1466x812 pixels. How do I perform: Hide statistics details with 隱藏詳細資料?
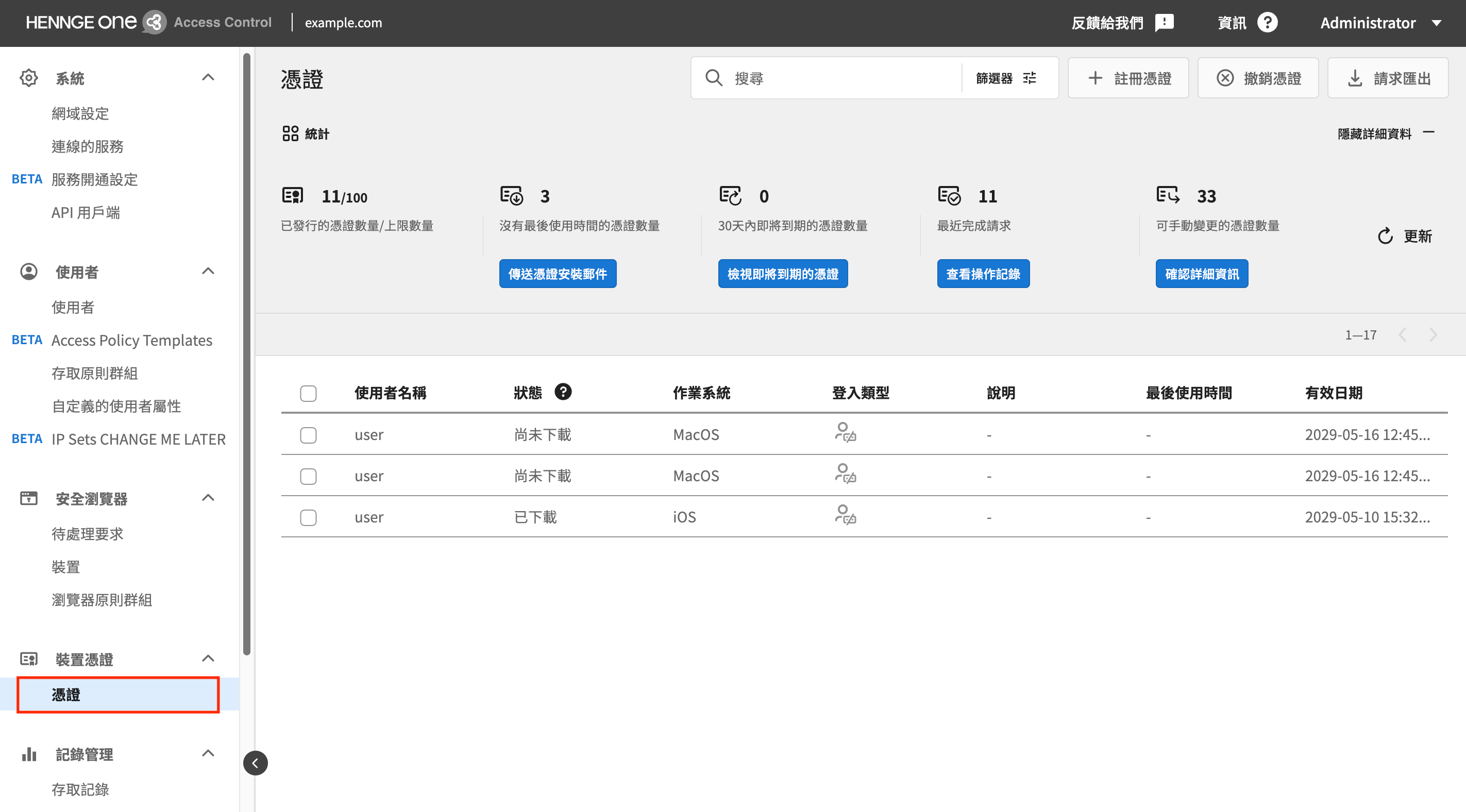pos(1385,134)
